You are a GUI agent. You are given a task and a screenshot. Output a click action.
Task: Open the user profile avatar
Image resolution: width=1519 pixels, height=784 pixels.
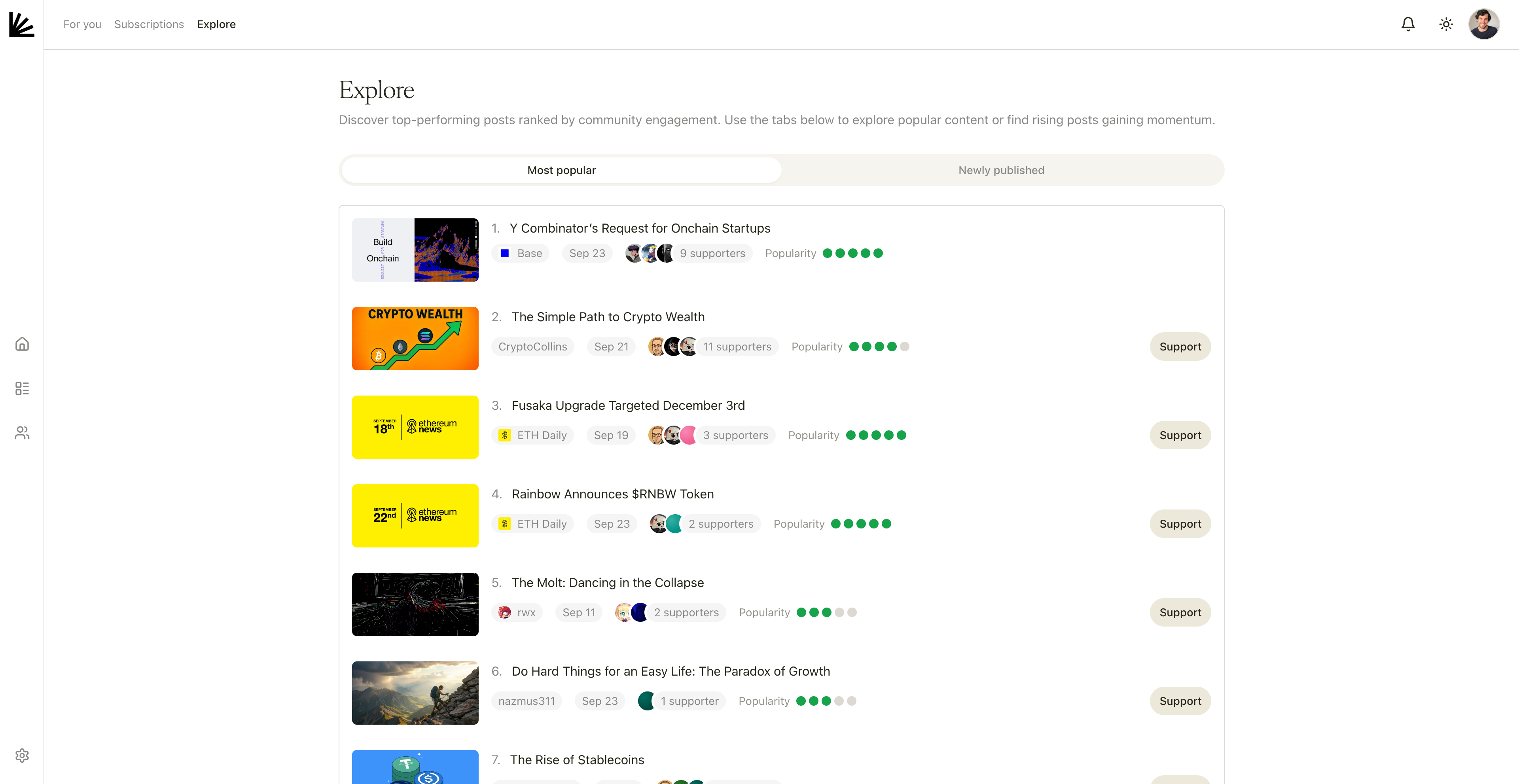pyautogui.click(x=1484, y=24)
